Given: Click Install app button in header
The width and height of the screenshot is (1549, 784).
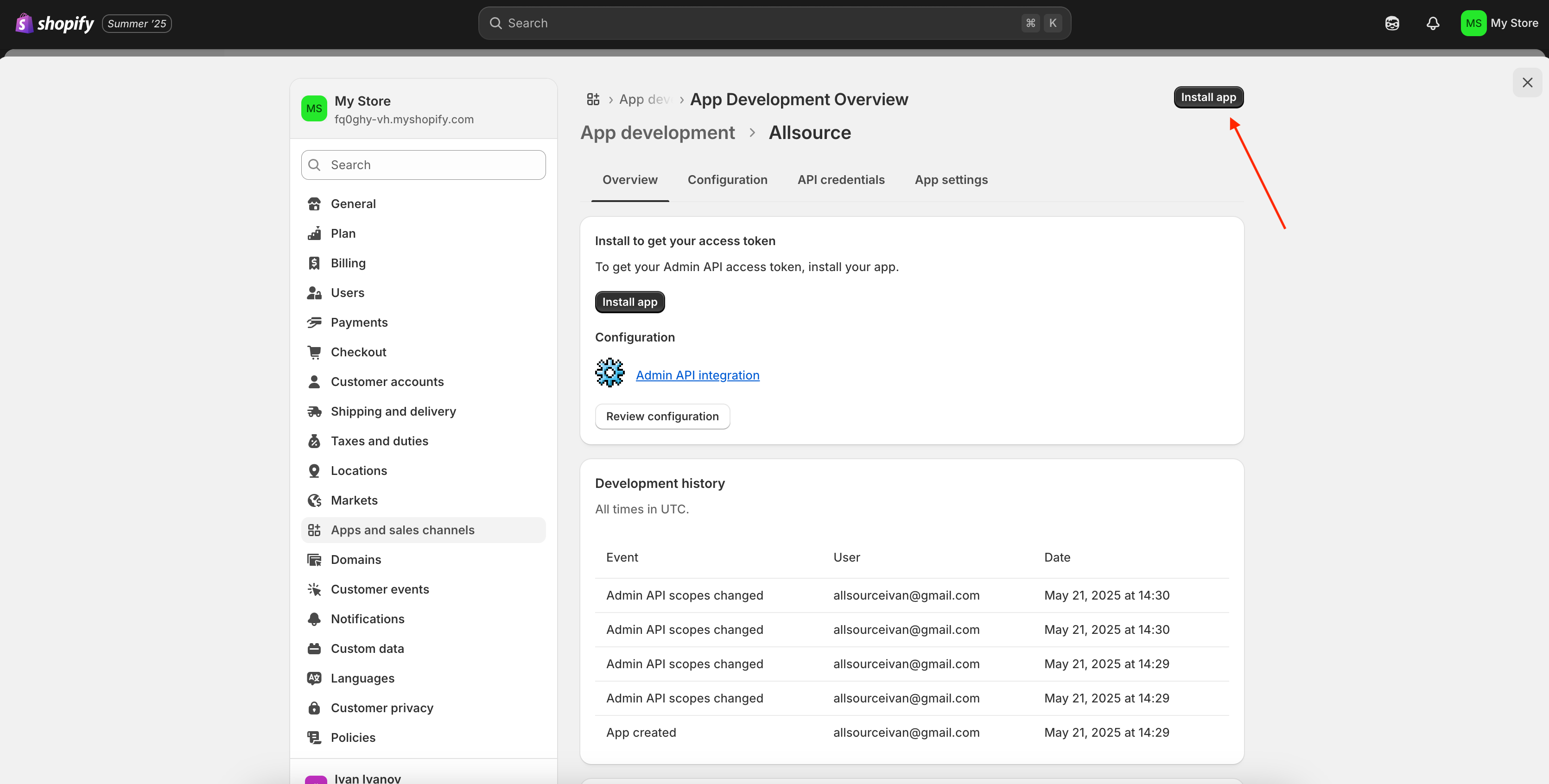Looking at the screenshot, I should [x=1207, y=97].
